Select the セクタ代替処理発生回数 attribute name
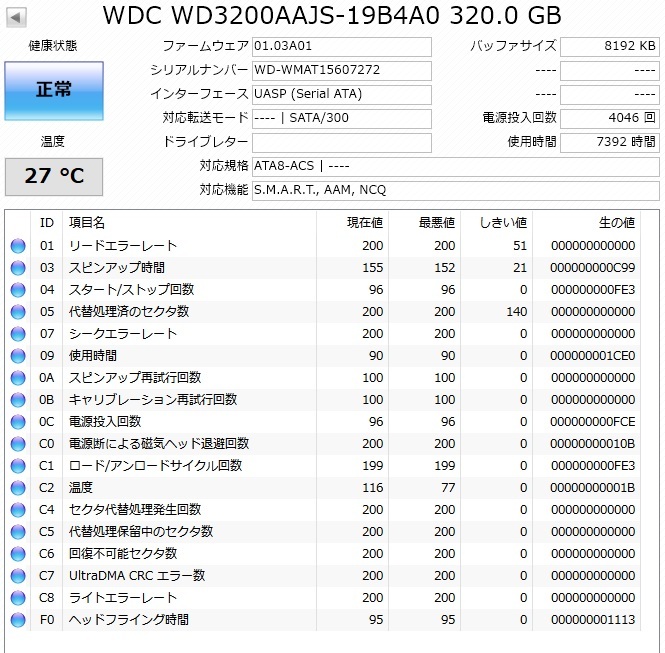Viewport: 665px width, 653px height. click(135, 510)
